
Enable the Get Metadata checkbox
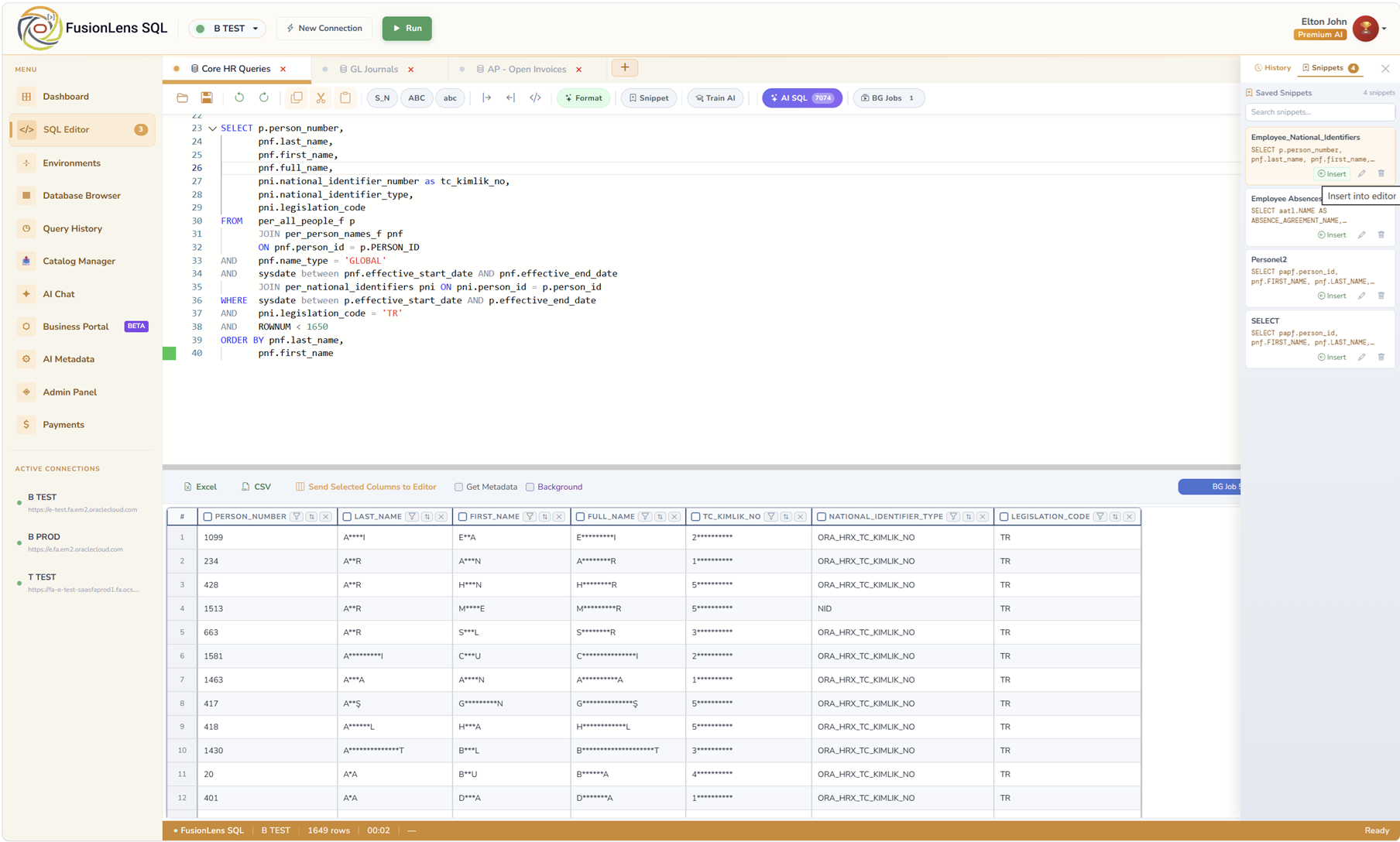(458, 488)
